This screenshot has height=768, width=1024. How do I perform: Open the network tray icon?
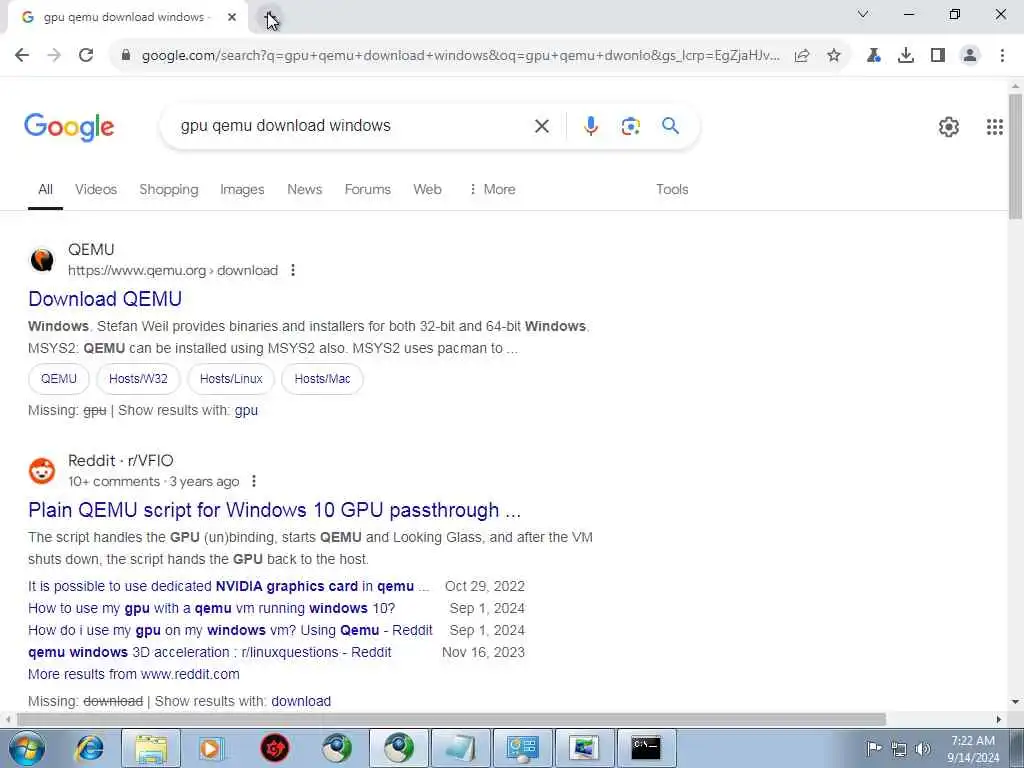[x=899, y=749]
